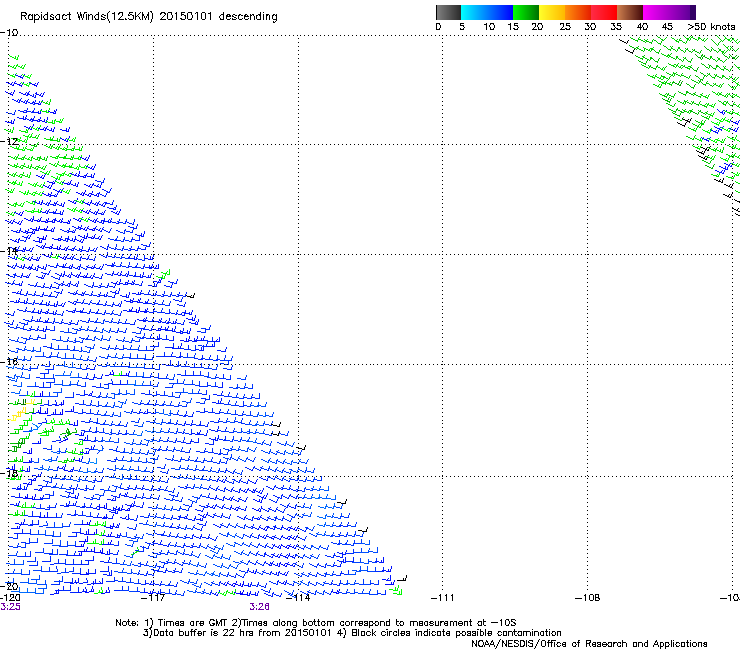Pick the brown 35-40 knots color bar segment

630,12
